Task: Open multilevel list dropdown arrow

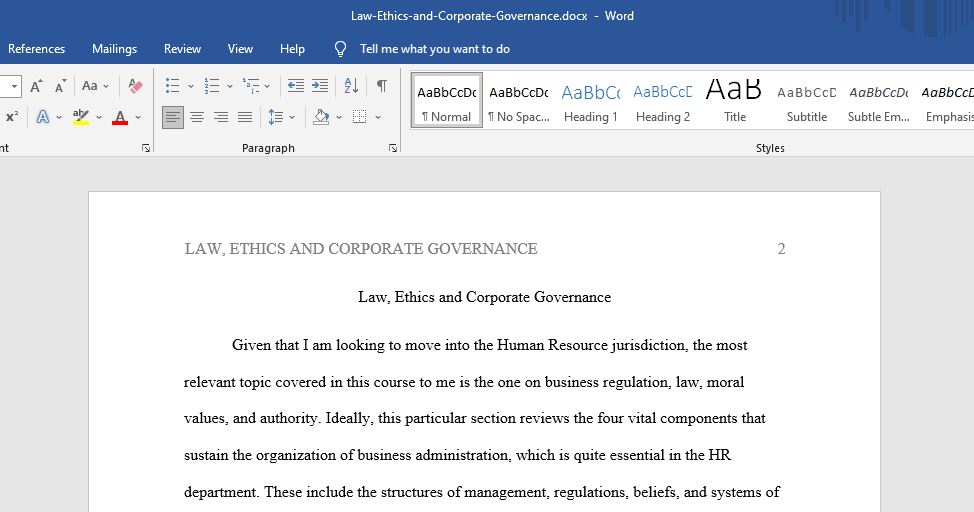Action: pyautogui.click(x=267, y=86)
